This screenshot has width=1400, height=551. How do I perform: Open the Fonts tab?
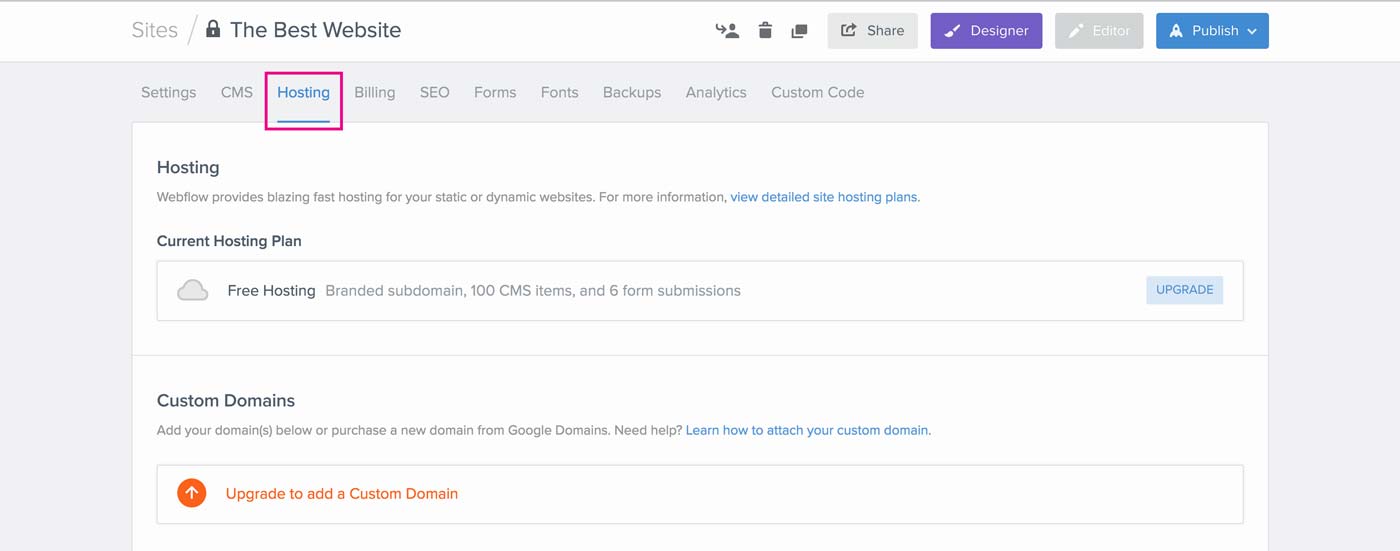(560, 92)
